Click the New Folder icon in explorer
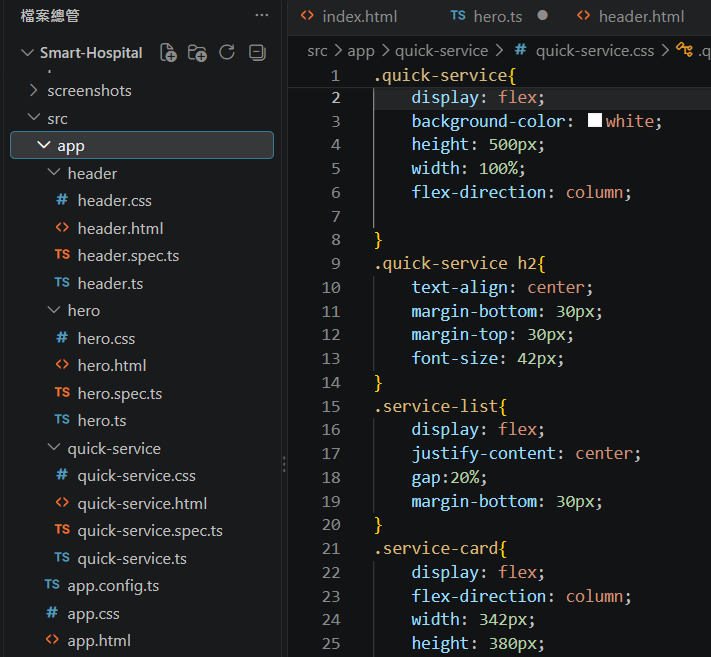Screen dimensions: 711x657 tap(197, 53)
